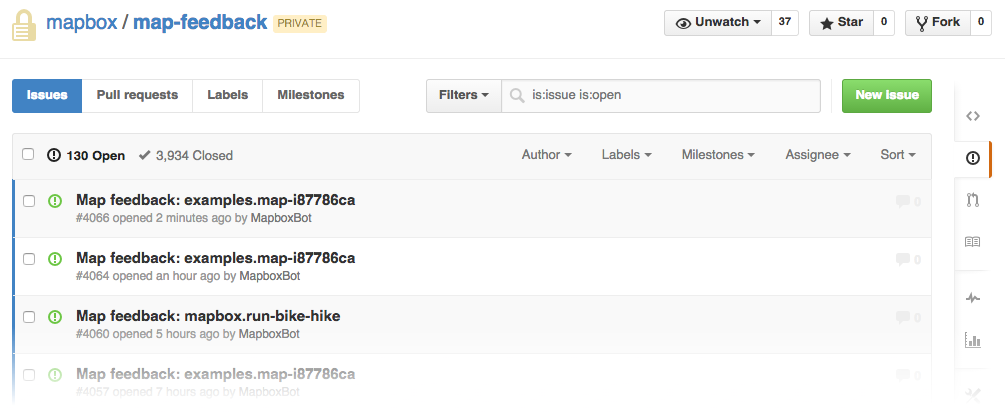Open the Graphs bar chart sidebar icon
The image size is (1005, 413).
(973, 341)
